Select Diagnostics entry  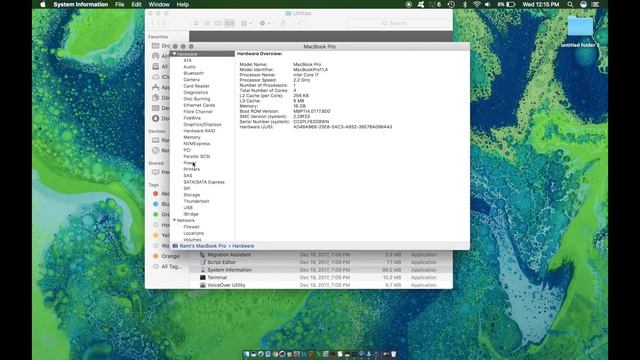196,92
